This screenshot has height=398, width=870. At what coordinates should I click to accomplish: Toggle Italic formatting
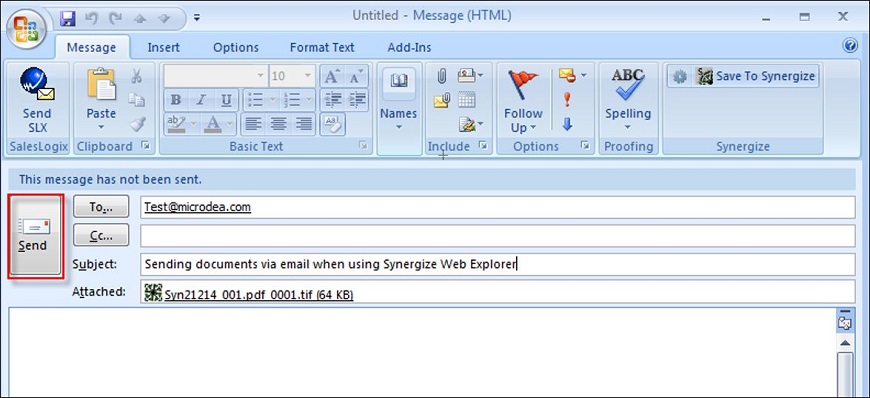[201, 100]
